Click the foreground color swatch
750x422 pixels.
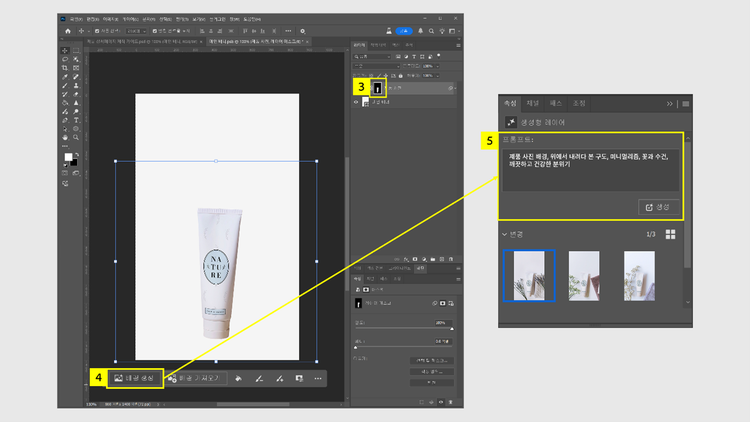tap(68, 157)
